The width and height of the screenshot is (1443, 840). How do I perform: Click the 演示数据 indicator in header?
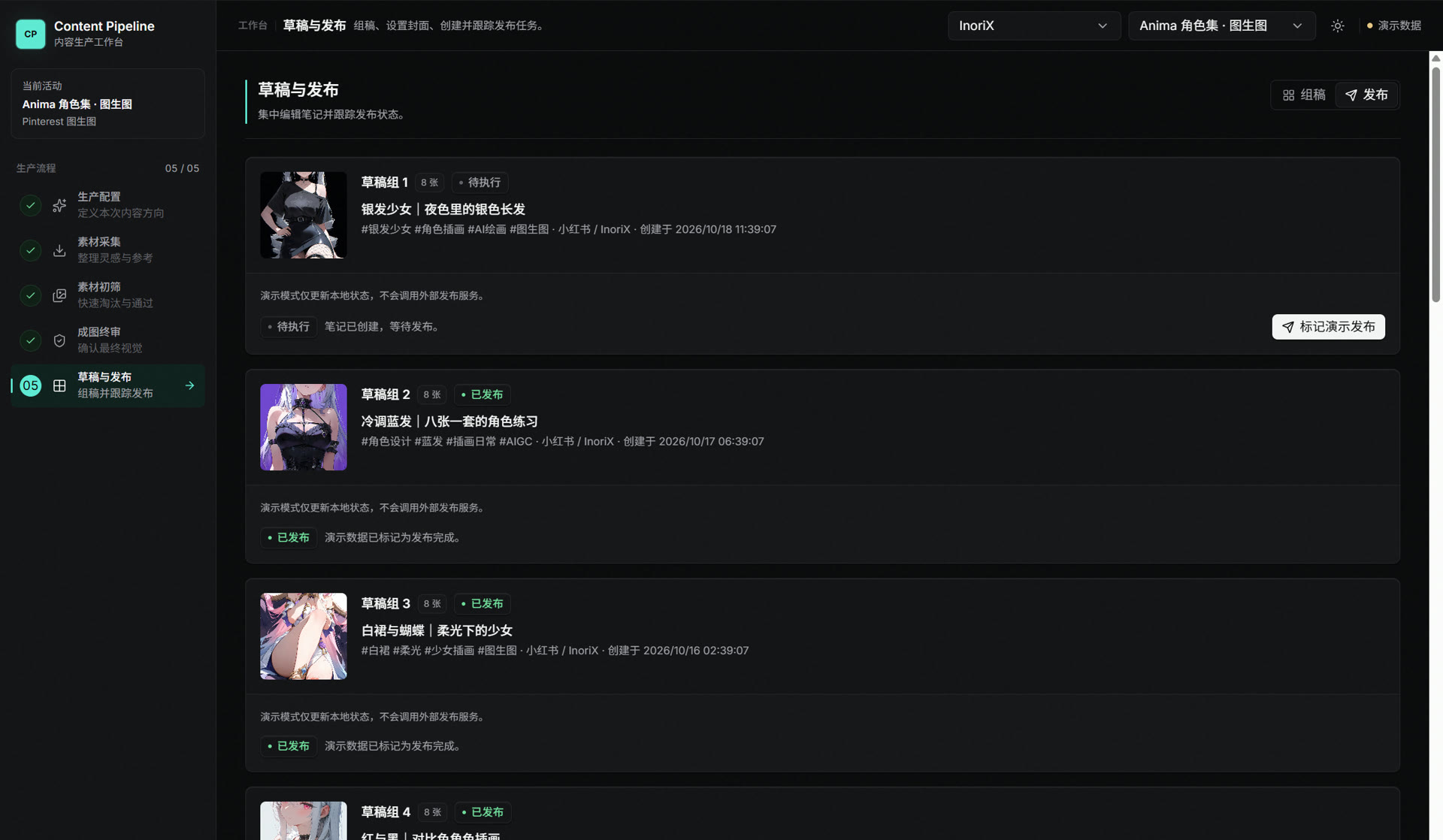[1394, 26]
